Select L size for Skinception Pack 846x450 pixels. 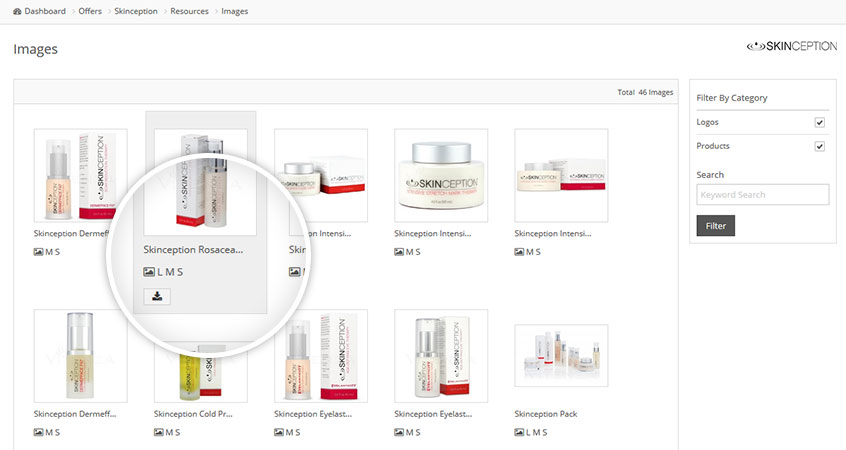528,432
